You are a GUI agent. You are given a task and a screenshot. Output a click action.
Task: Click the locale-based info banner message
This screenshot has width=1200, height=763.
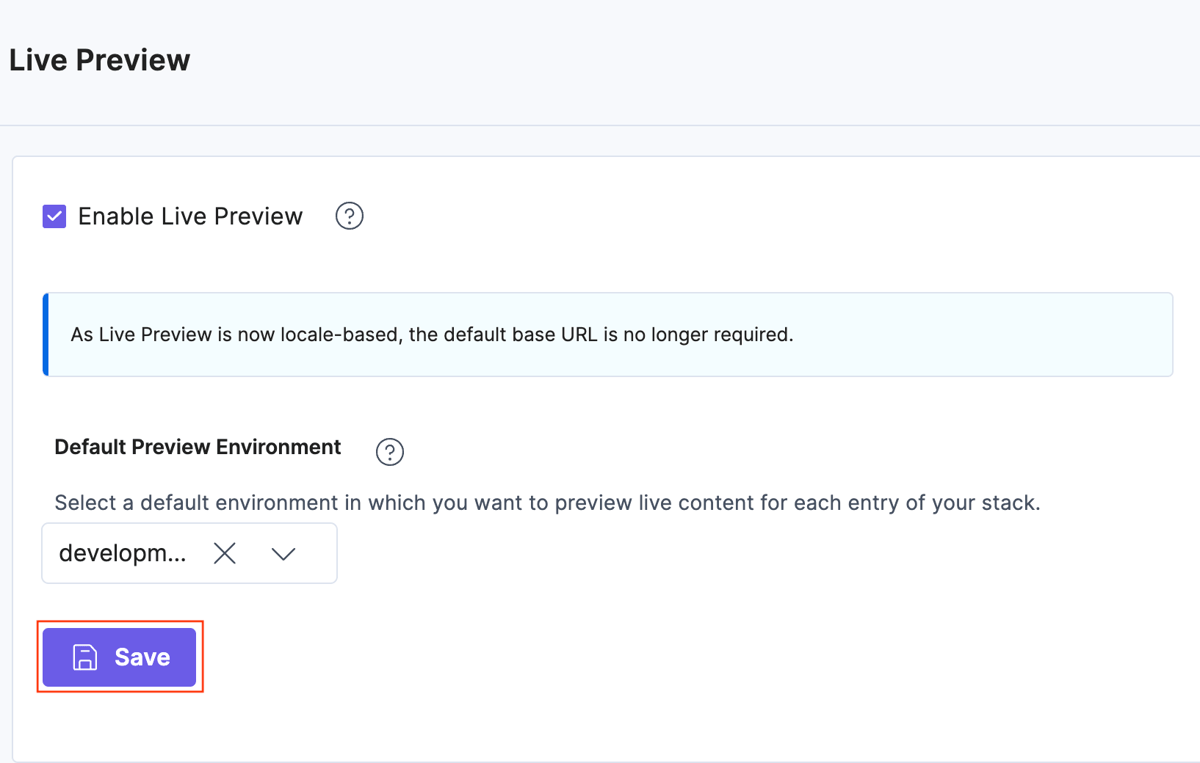pyautogui.click(x=432, y=334)
